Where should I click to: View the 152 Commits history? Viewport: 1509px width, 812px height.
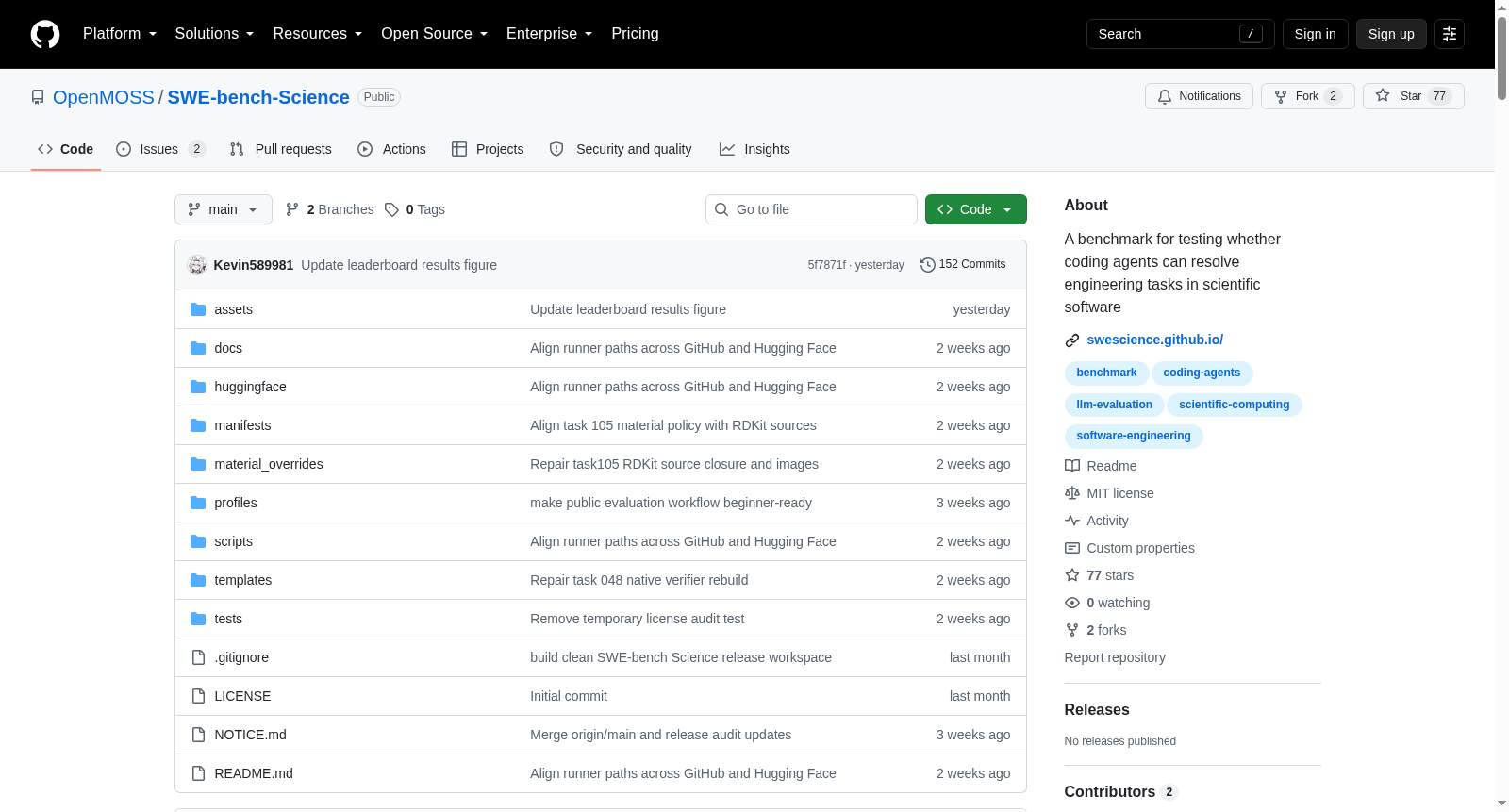tap(963, 265)
